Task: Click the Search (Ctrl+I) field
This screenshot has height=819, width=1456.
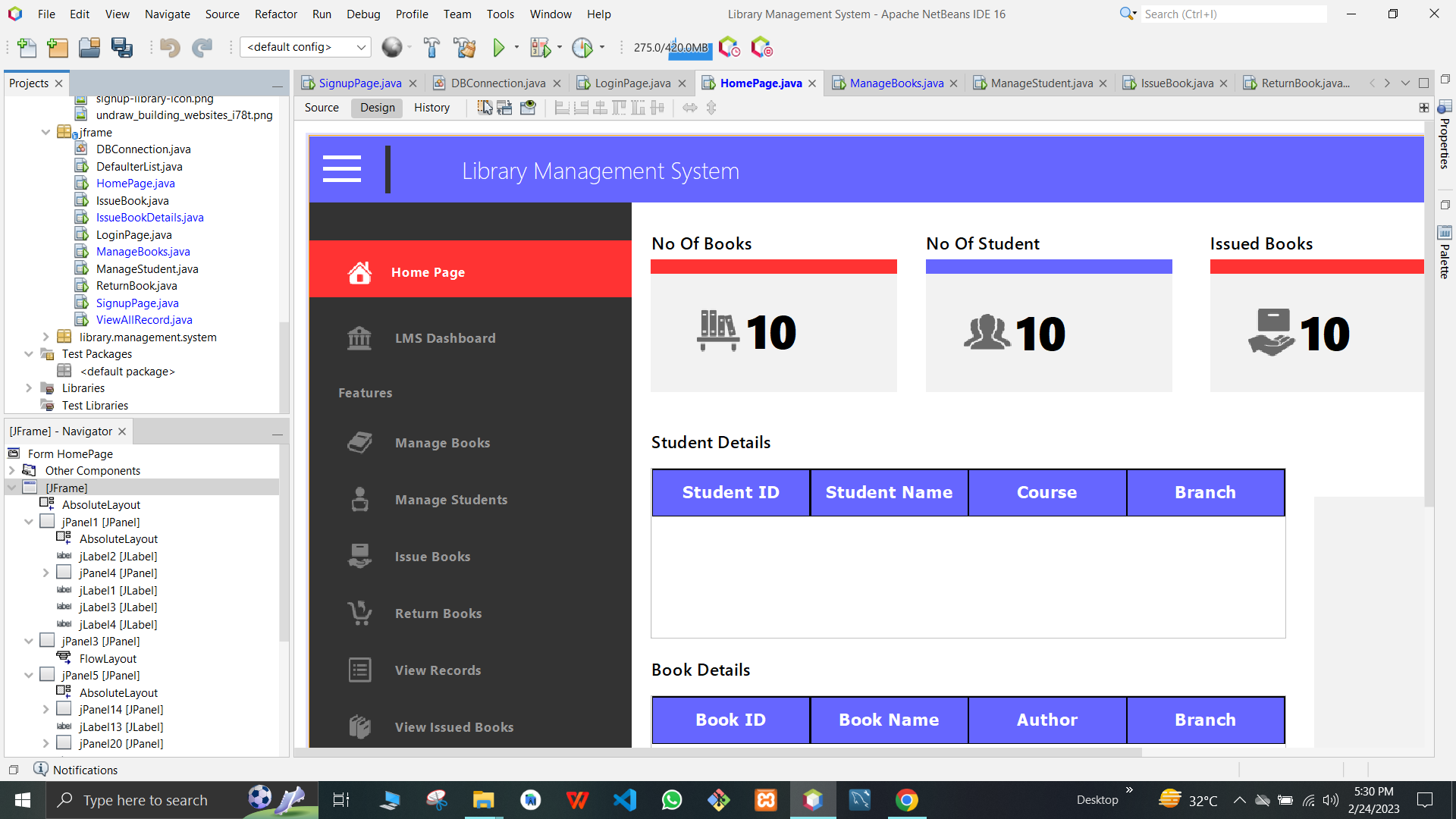Action: (x=1234, y=14)
